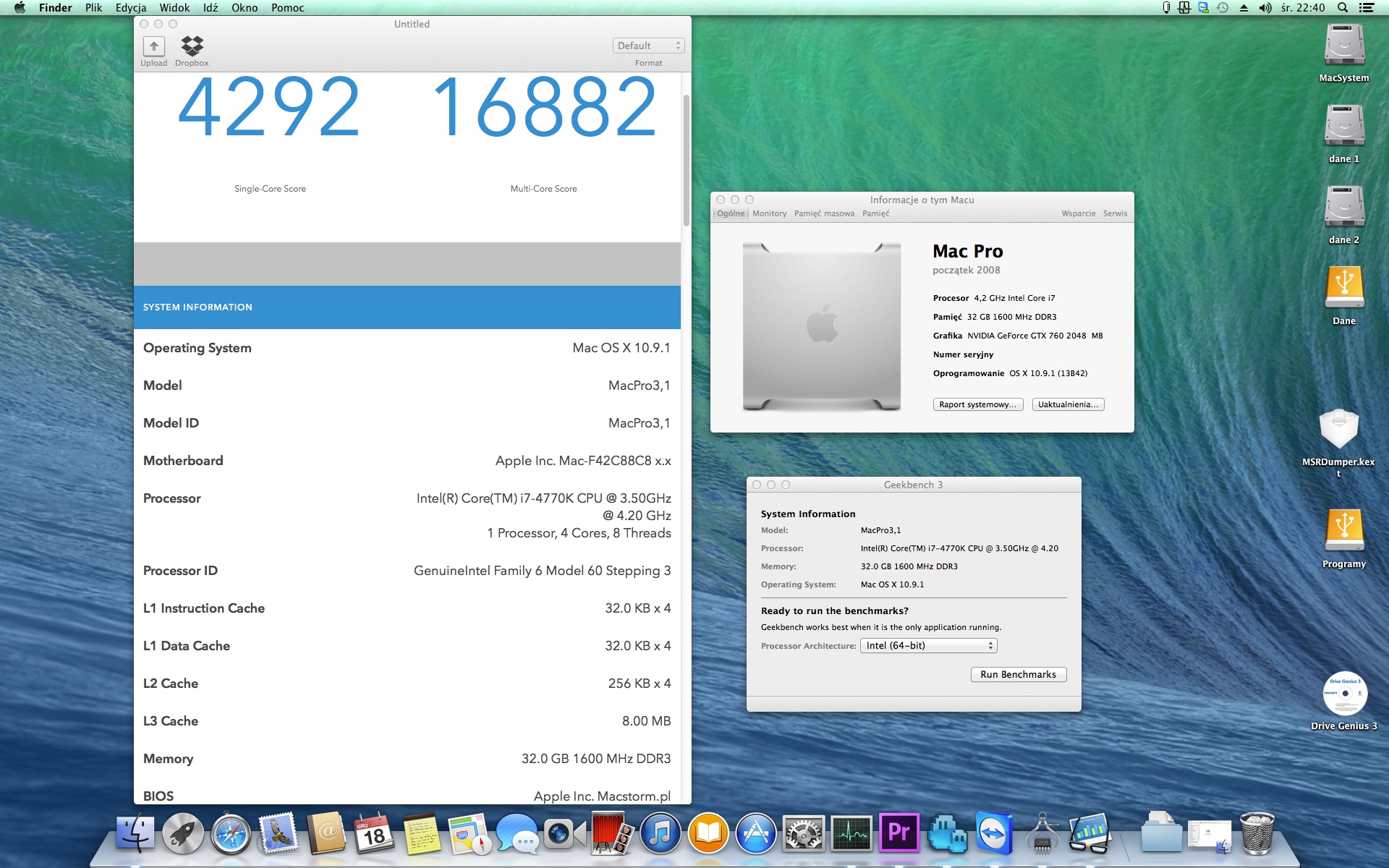Open Finder from the Dock
Image resolution: width=1389 pixels, height=868 pixels.
point(135,834)
